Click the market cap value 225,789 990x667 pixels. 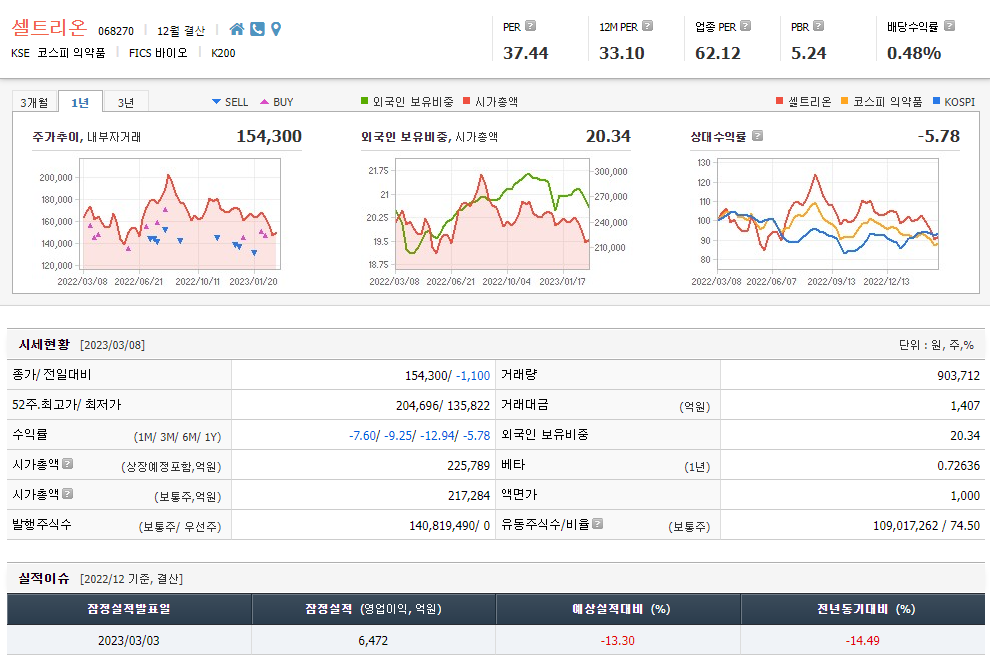pyautogui.click(x=468, y=466)
